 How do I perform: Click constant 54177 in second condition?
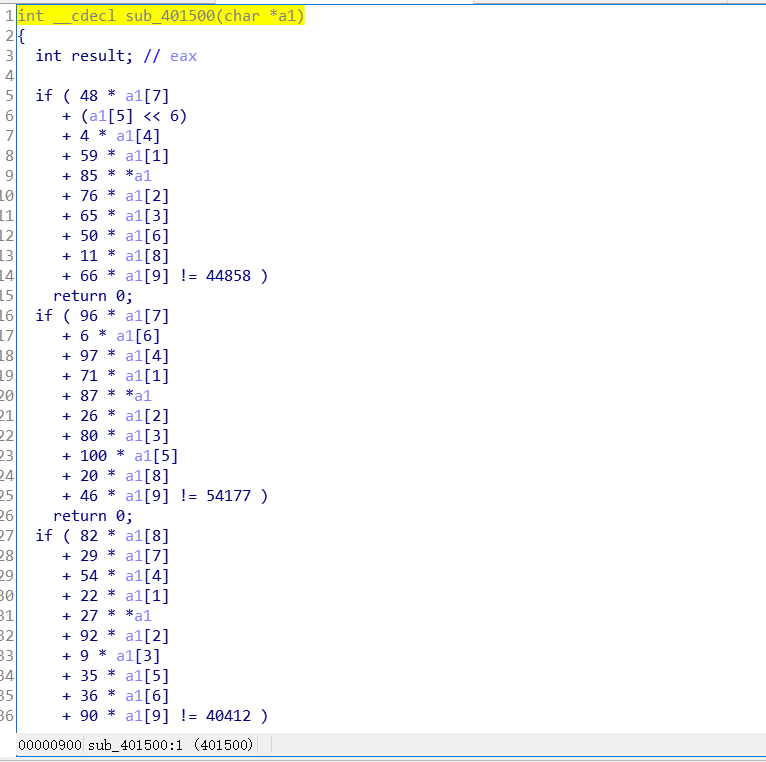coord(228,496)
